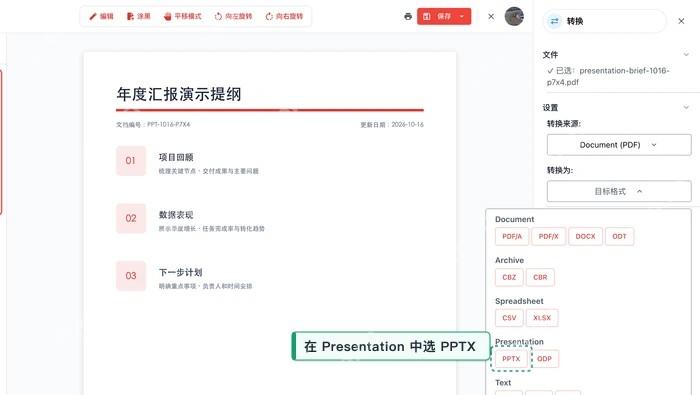Click the Spreadsheet group heading
This screenshot has height=395, width=700.
[519, 301]
